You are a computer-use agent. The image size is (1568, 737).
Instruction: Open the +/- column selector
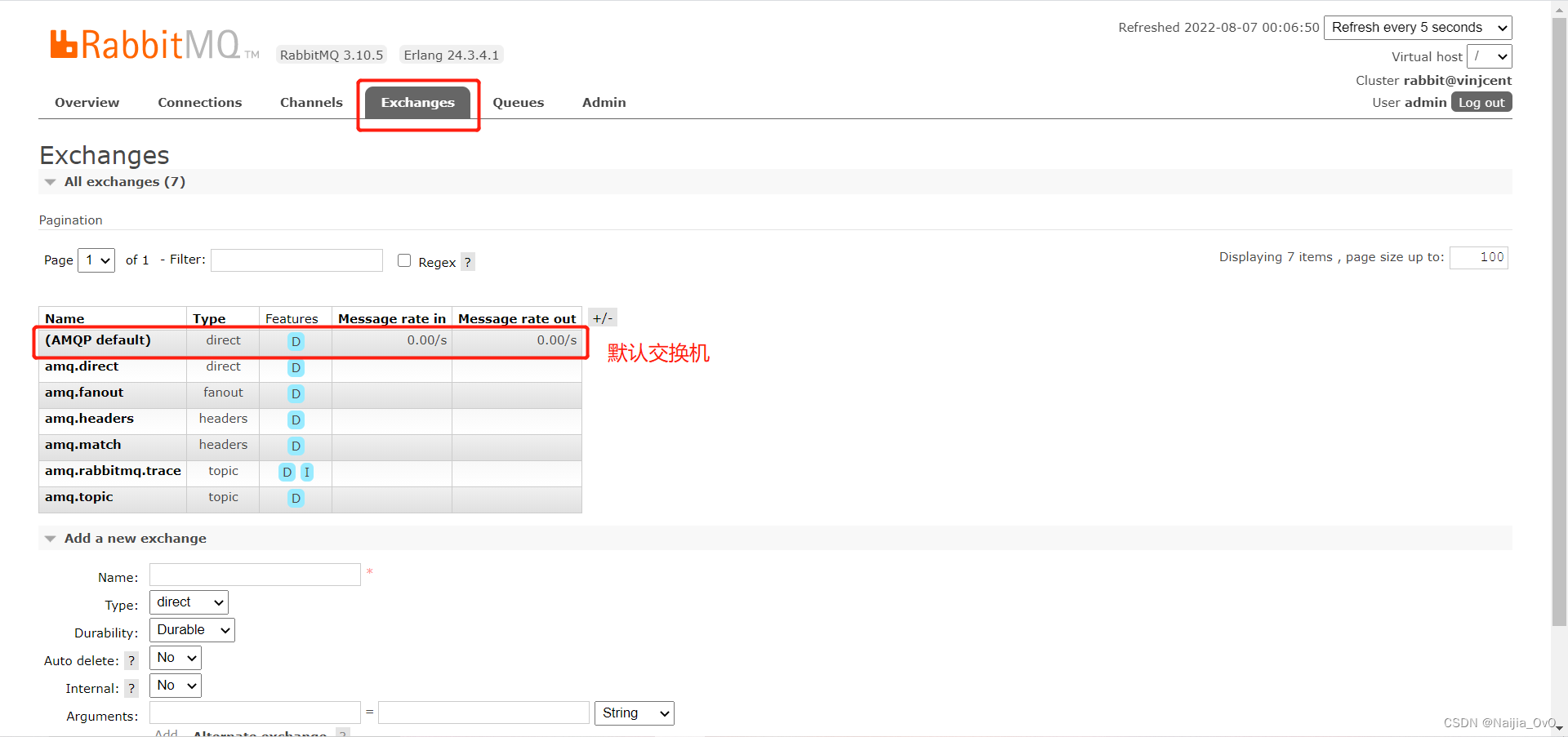pyautogui.click(x=603, y=317)
